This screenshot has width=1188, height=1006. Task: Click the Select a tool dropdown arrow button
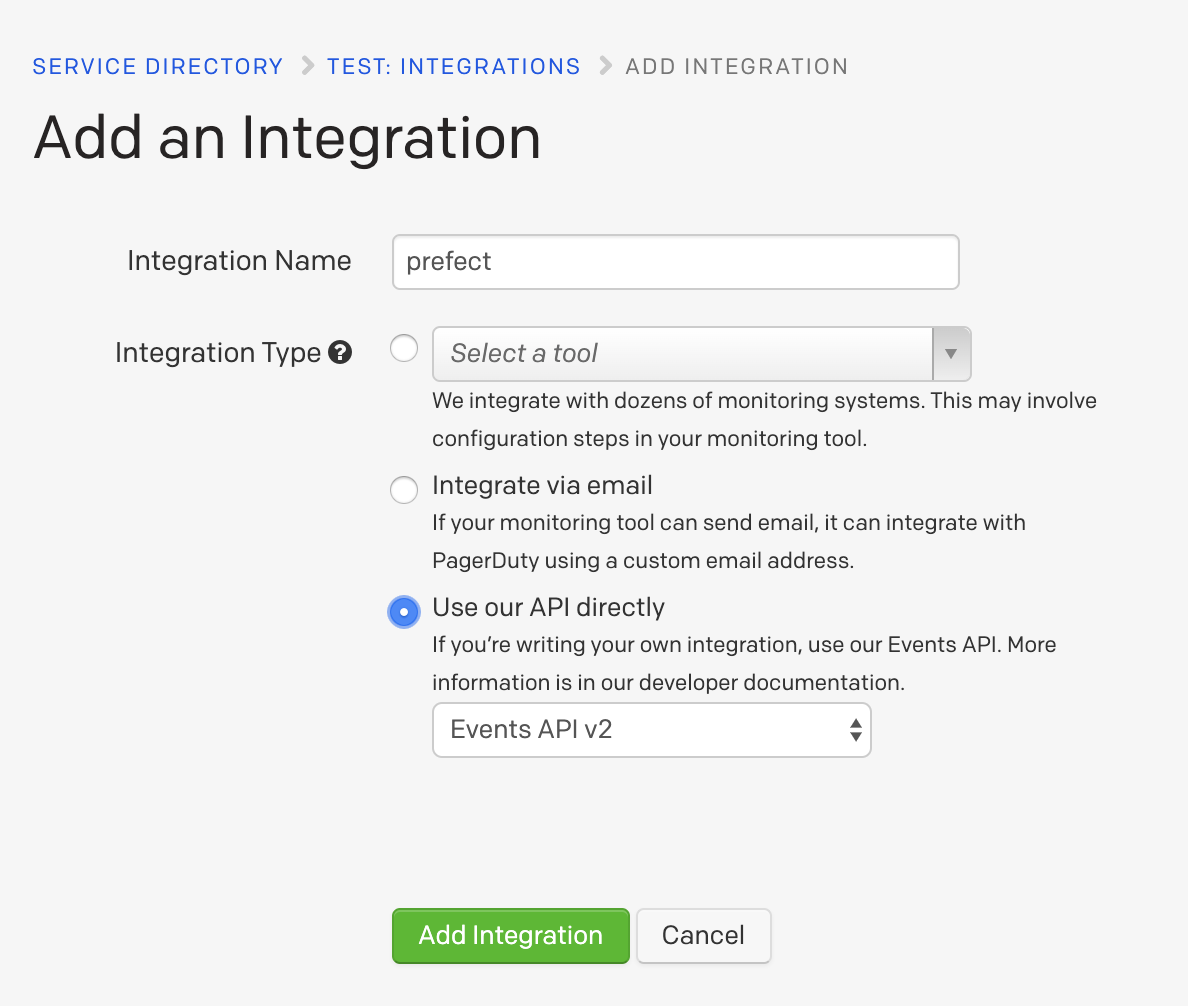[x=951, y=354]
